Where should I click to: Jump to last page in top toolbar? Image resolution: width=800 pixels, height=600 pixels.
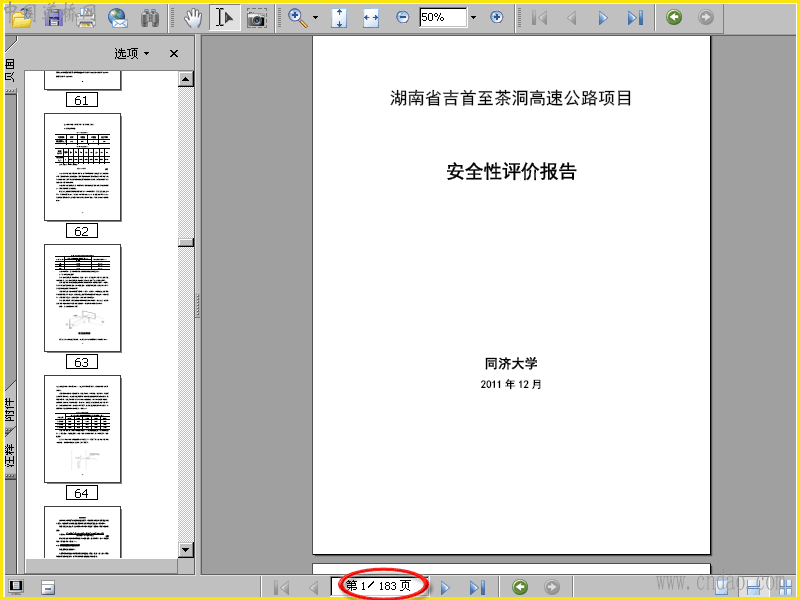tap(635, 18)
